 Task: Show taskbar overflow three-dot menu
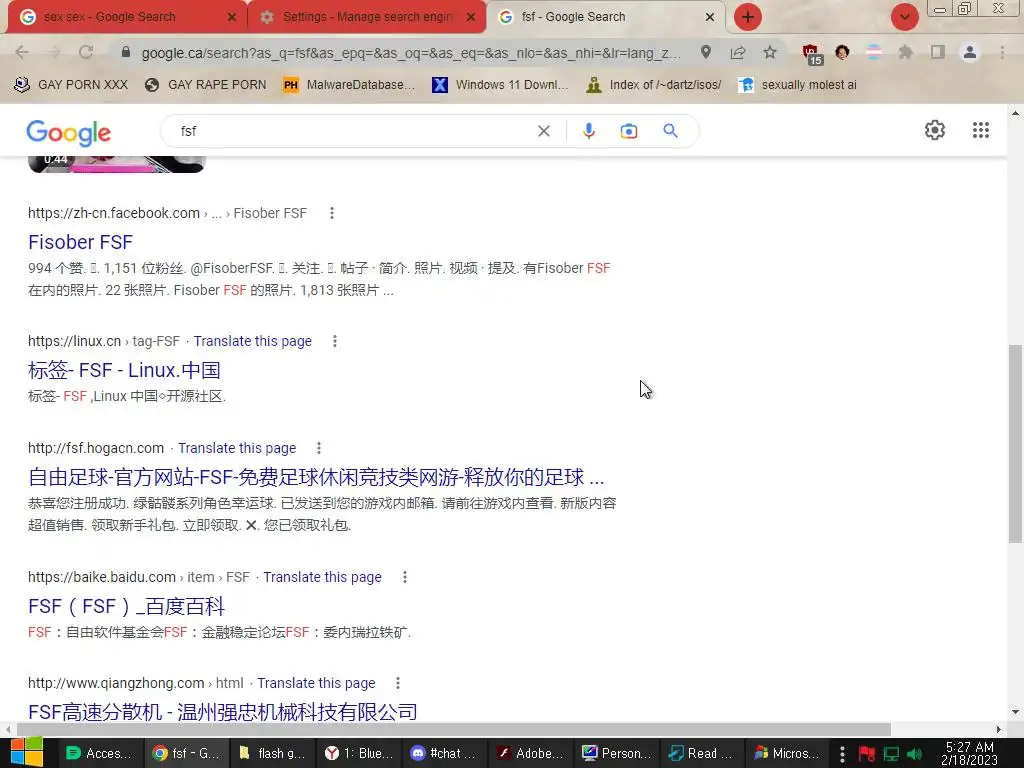coord(842,754)
